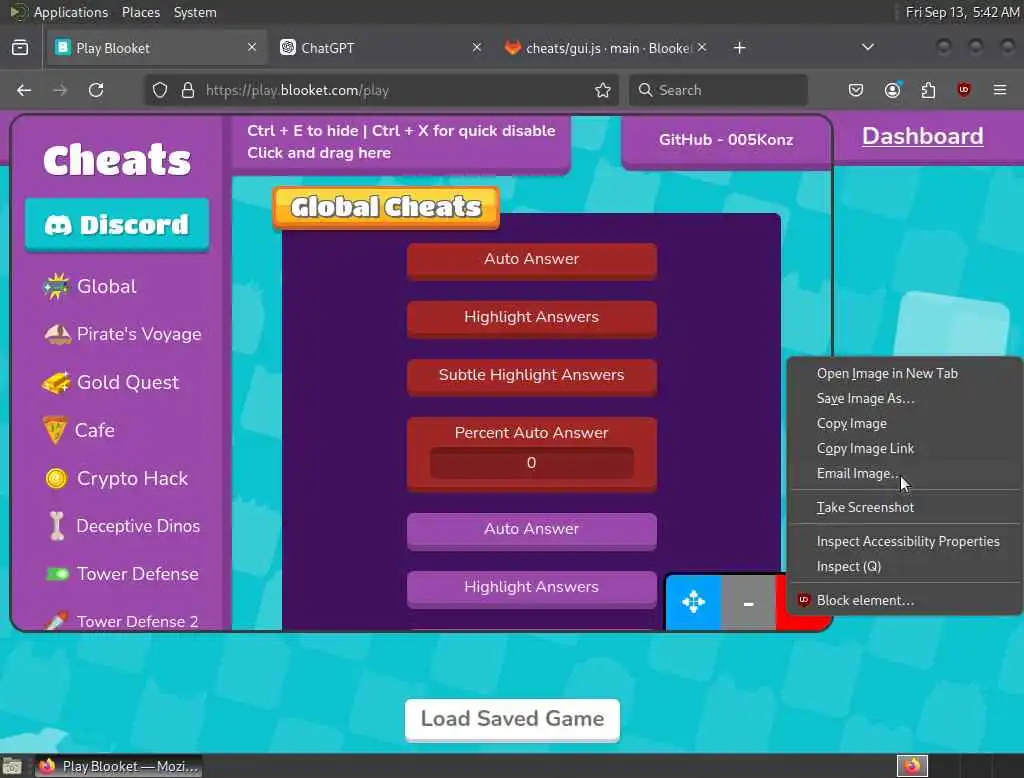
Task: Open the Discord button
Action: (x=117, y=225)
